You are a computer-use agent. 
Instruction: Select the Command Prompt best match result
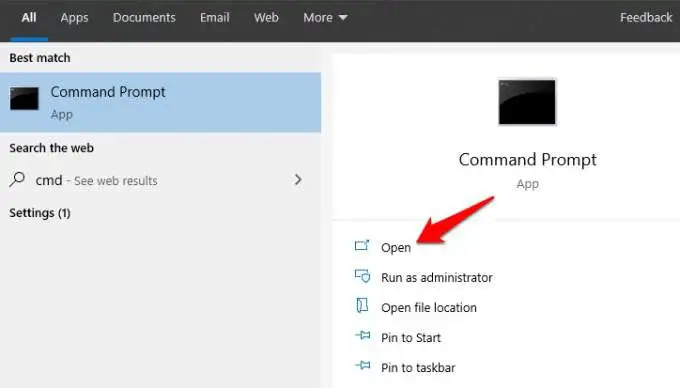pos(160,102)
